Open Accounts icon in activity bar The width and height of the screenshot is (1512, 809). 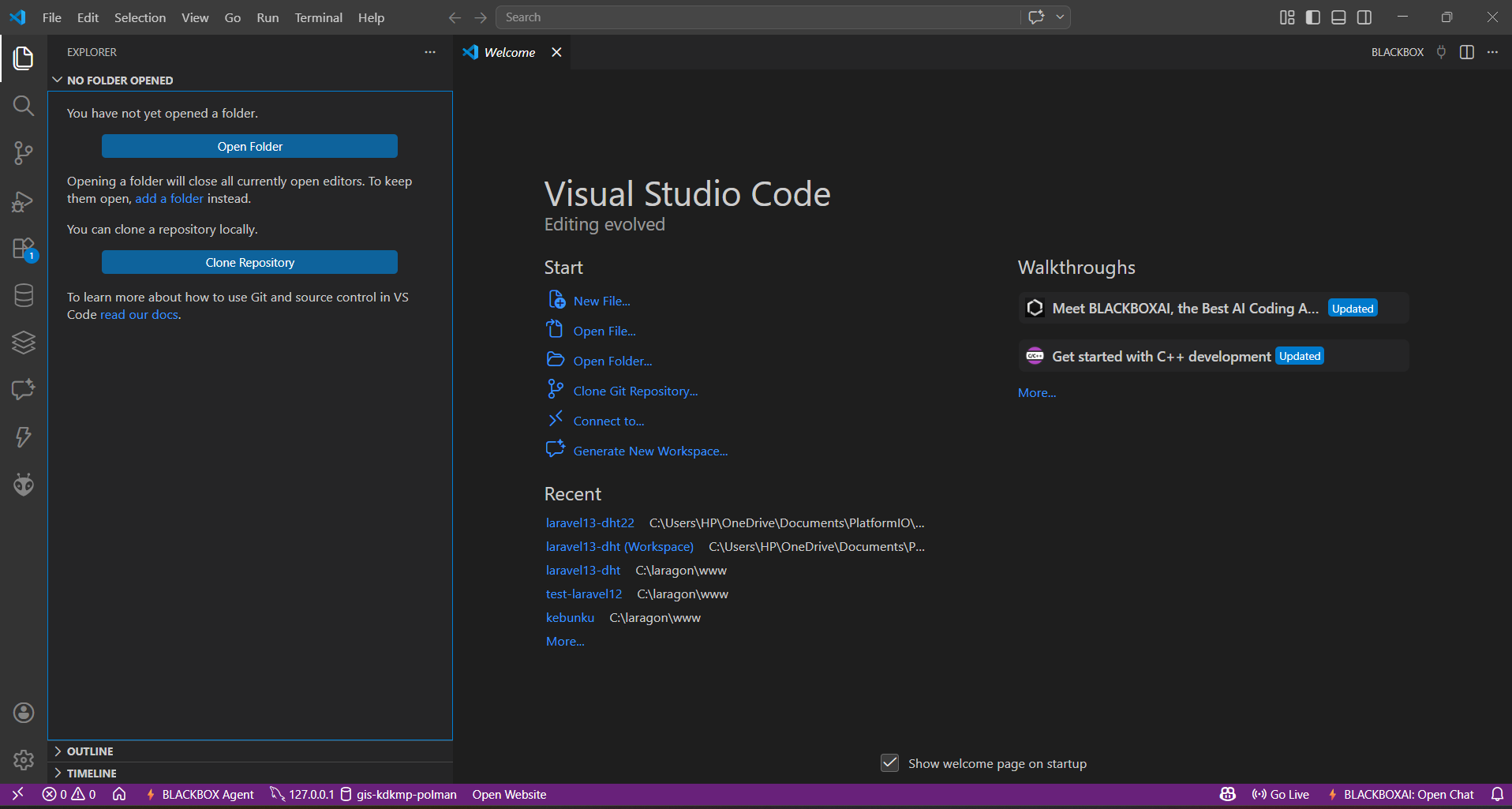24,713
